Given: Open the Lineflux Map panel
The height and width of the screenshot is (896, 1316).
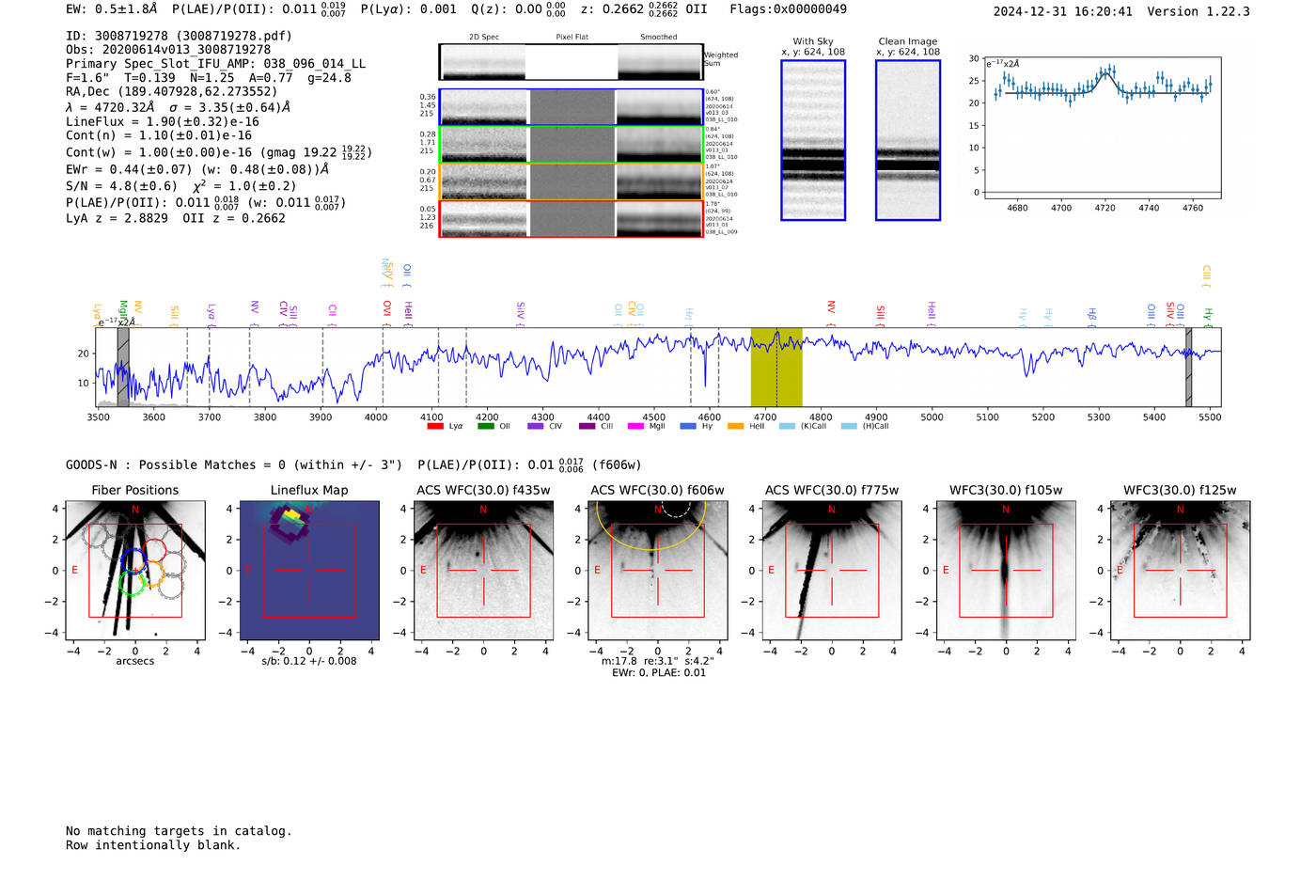Looking at the screenshot, I should (x=309, y=571).
